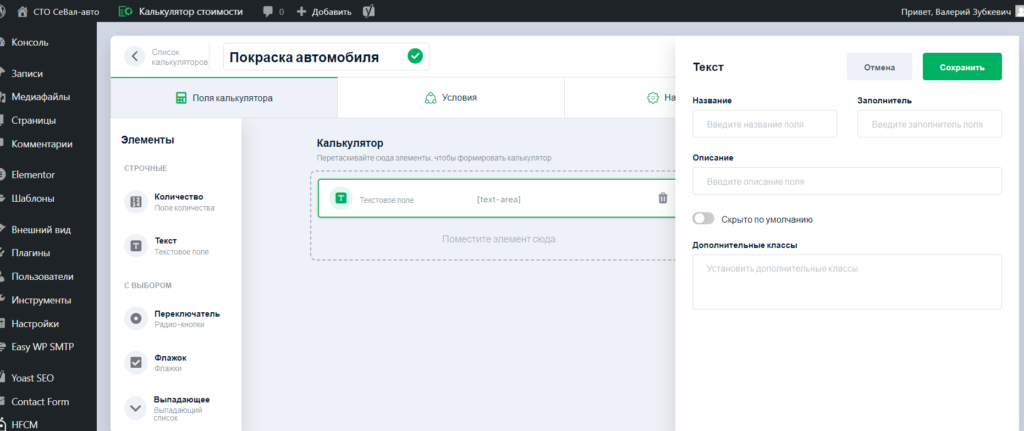1024x431 pixels.
Task: Switch to the Условия tab
Action: pyautogui.click(x=451, y=98)
